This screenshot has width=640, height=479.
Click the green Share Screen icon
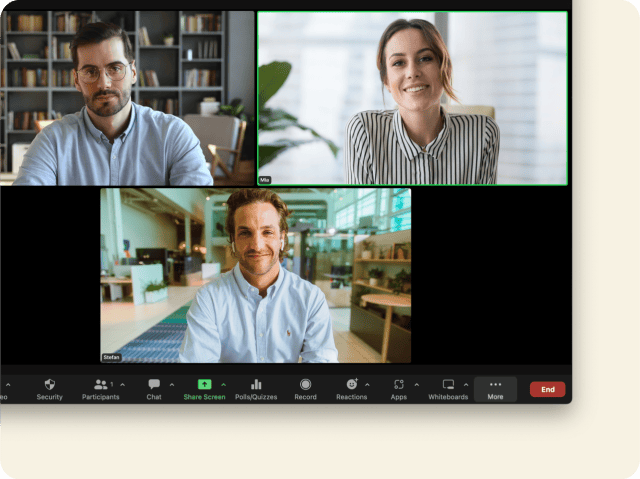(204, 385)
